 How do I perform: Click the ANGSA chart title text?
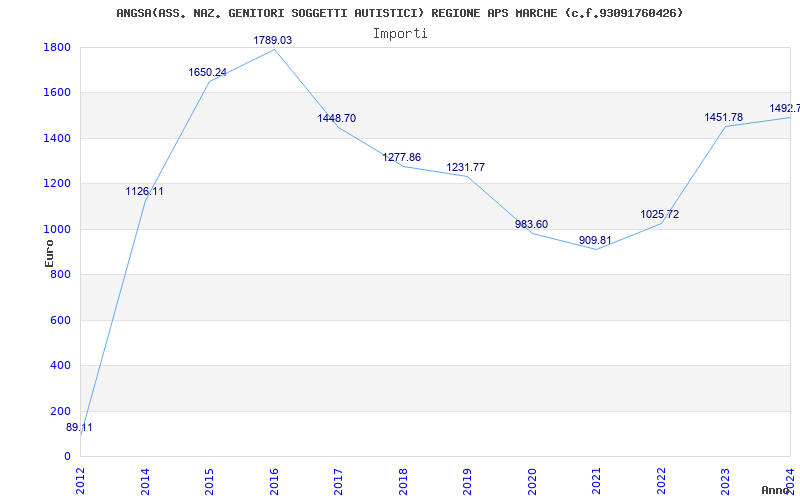click(400, 13)
